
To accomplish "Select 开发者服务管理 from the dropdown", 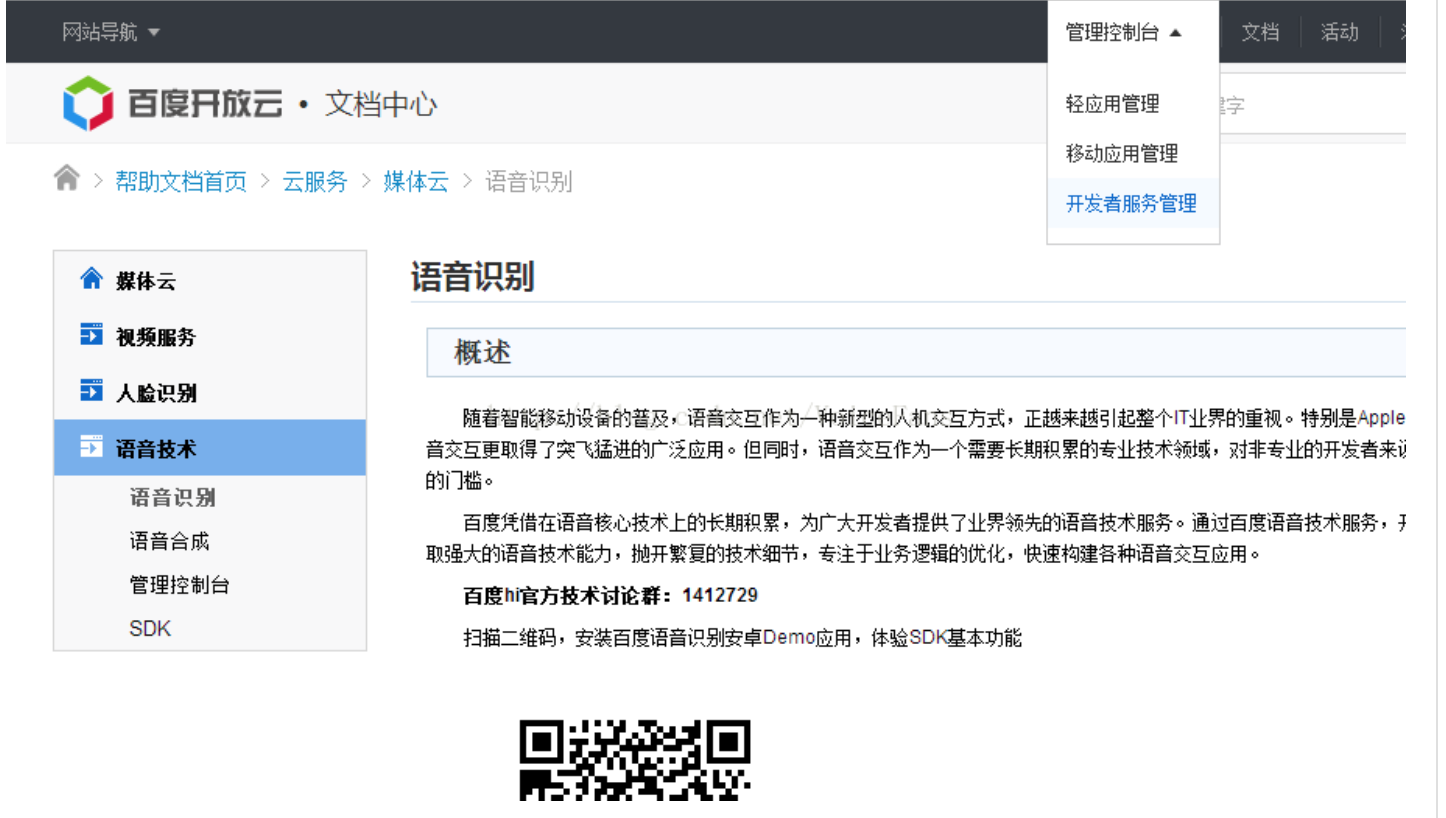I will pyautogui.click(x=1131, y=204).
